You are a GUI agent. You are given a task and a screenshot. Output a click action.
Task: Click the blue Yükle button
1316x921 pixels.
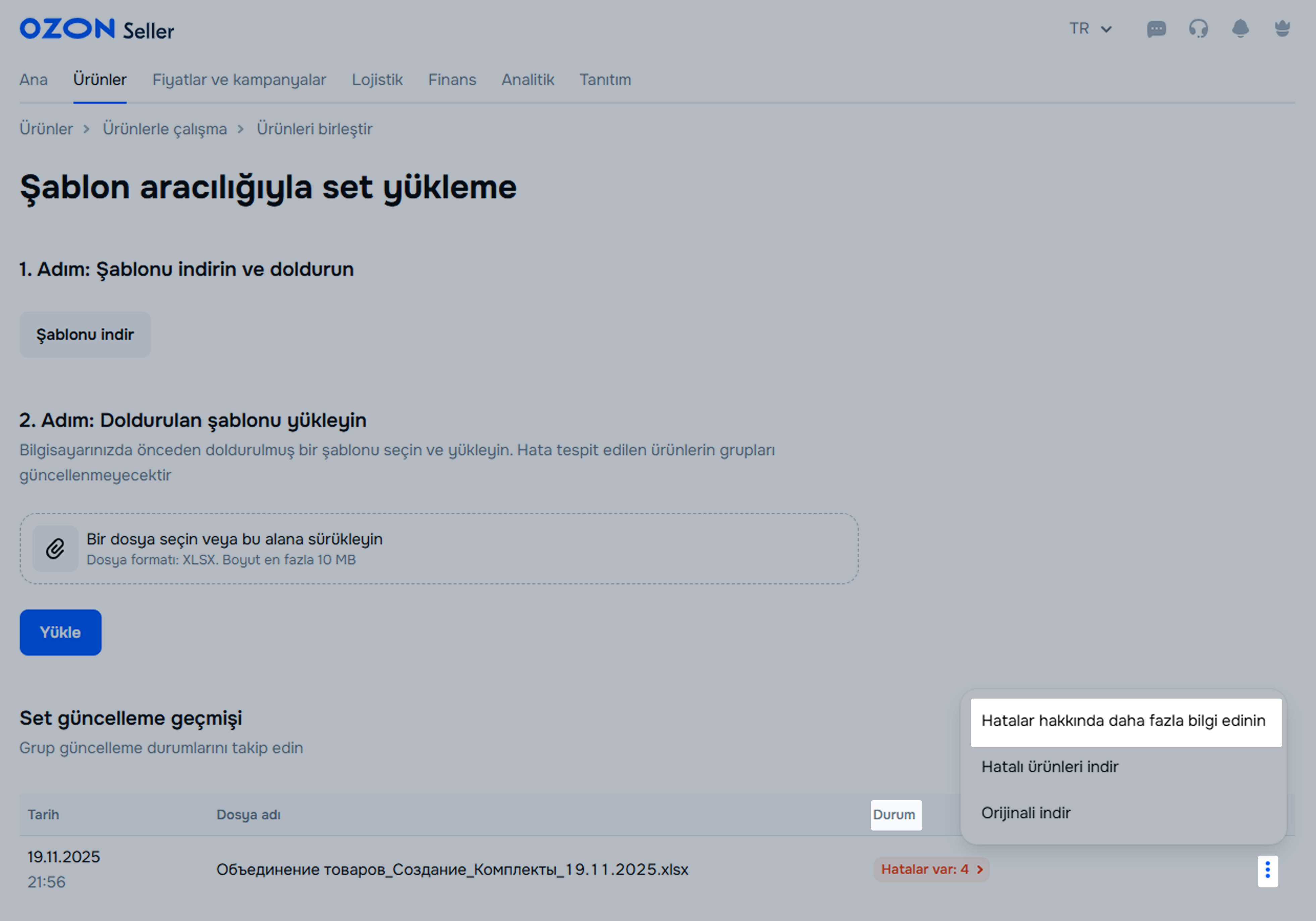pos(60,632)
